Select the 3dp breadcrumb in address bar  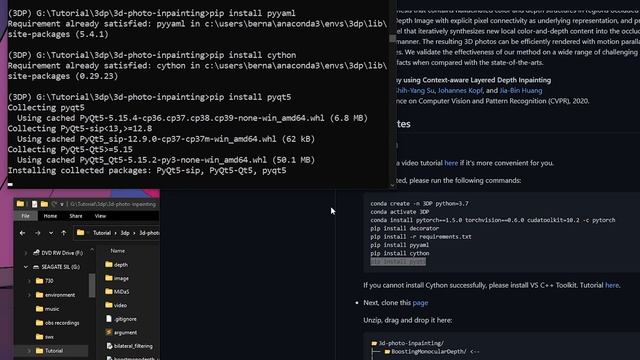(x=125, y=233)
